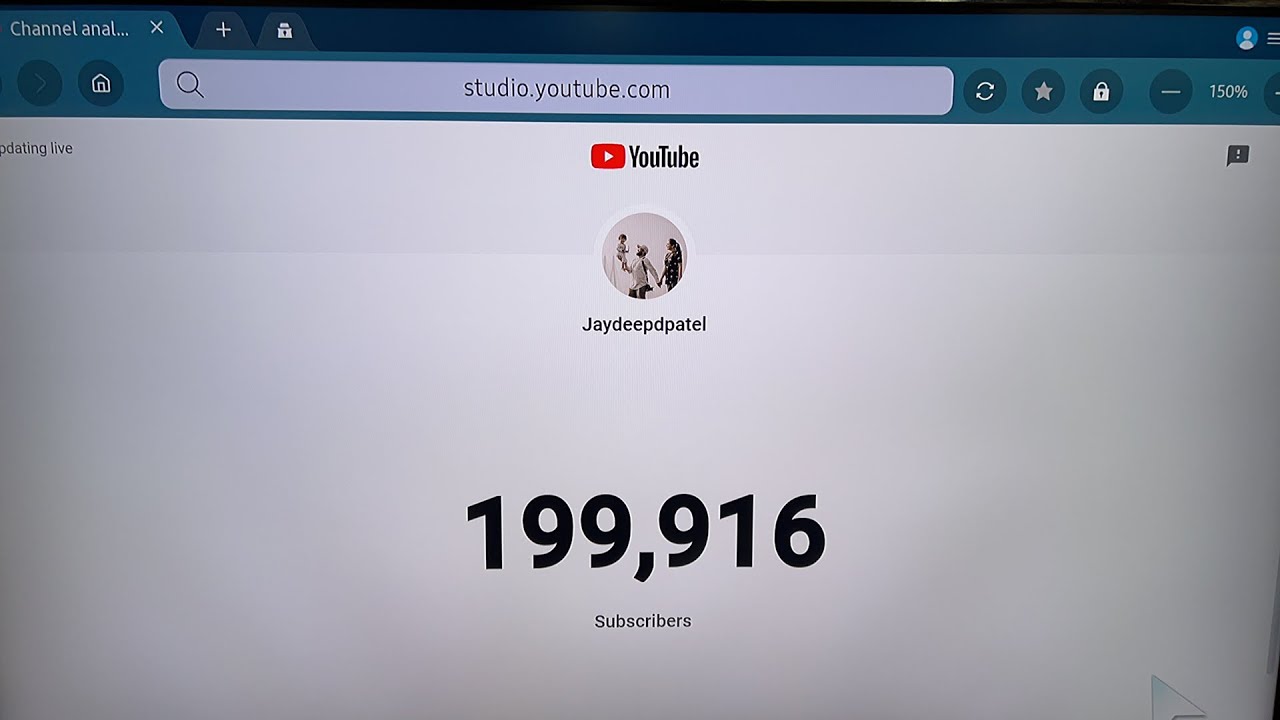This screenshot has width=1280, height=720.
Task: Open the padlock site security icon
Action: coord(1101,92)
